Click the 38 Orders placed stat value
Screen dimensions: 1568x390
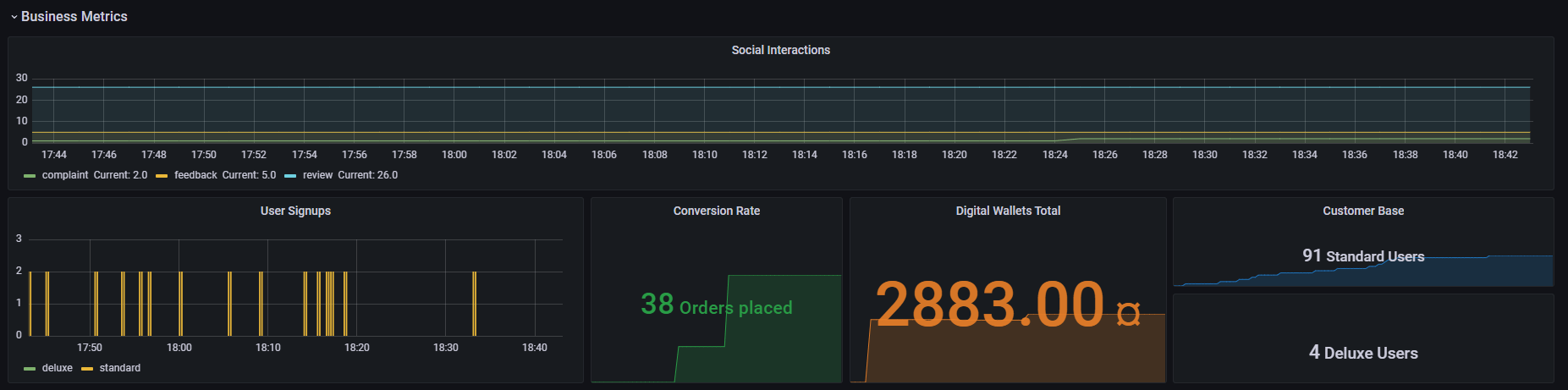[x=717, y=305]
